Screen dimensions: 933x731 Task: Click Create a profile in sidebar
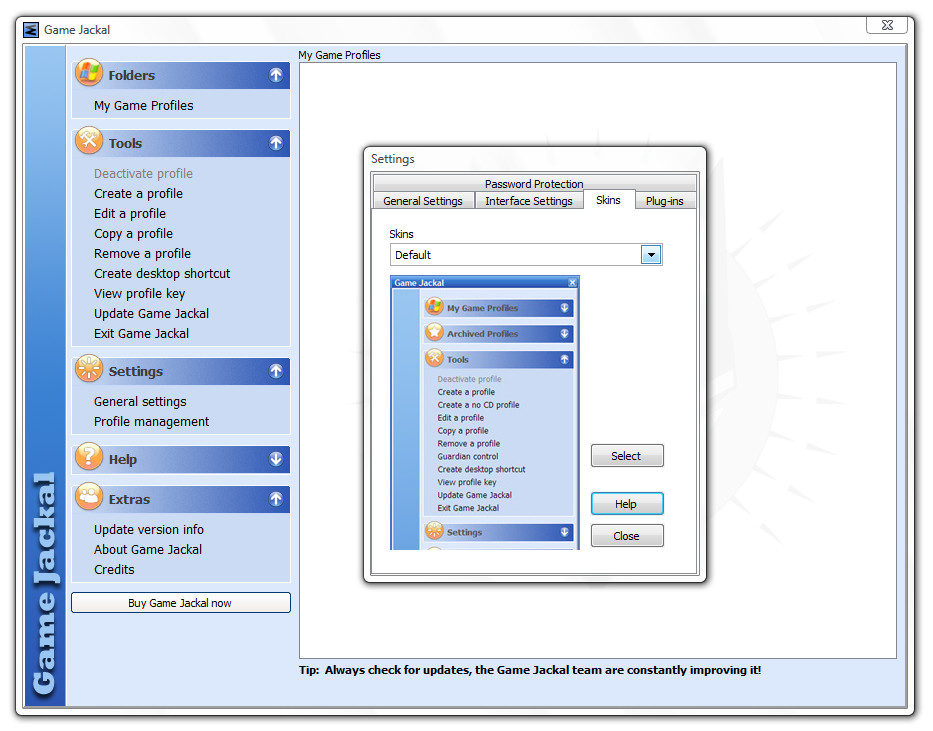point(138,193)
